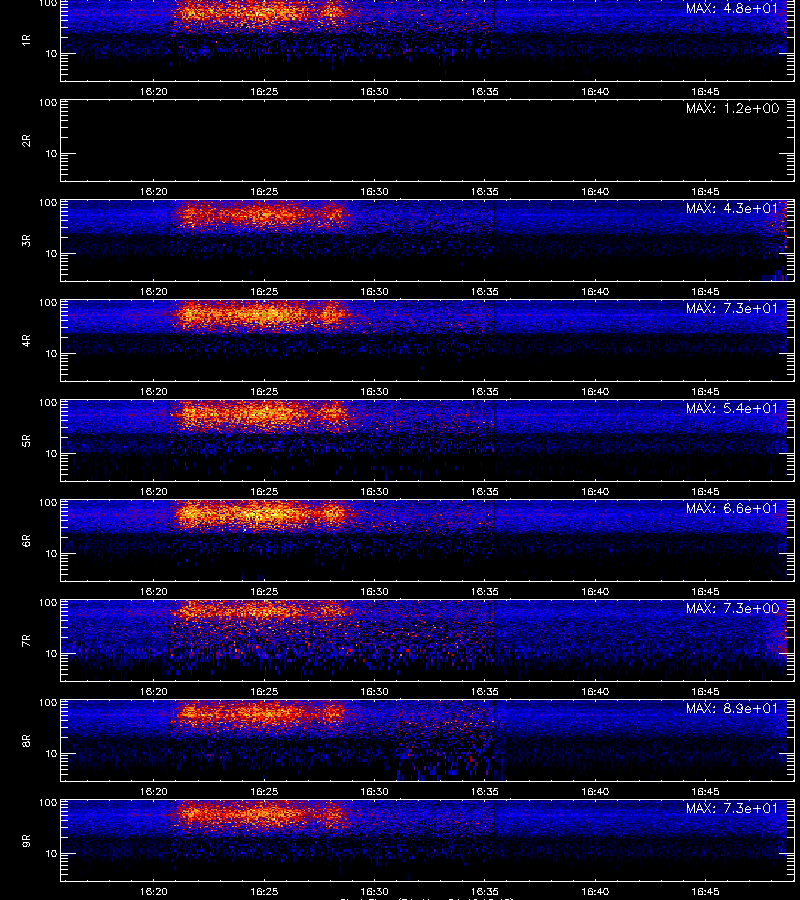Click the 100 y-axis label of panel 6R
This screenshot has width=800, height=900.
(48, 503)
